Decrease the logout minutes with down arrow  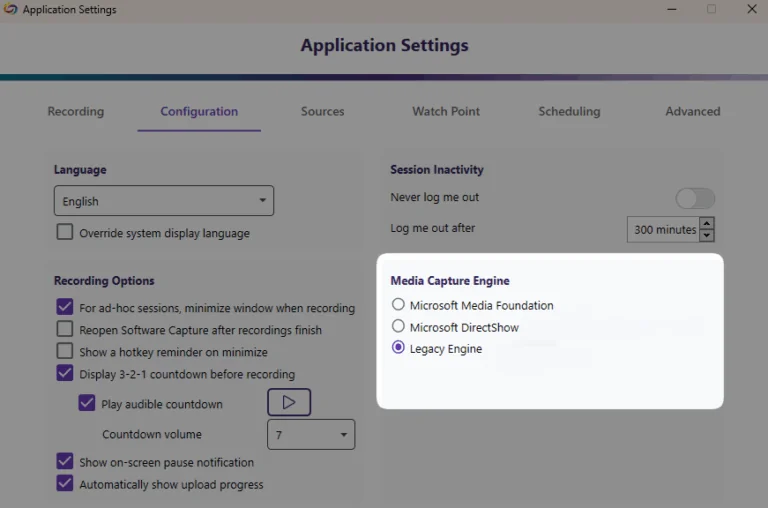point(707,236)
